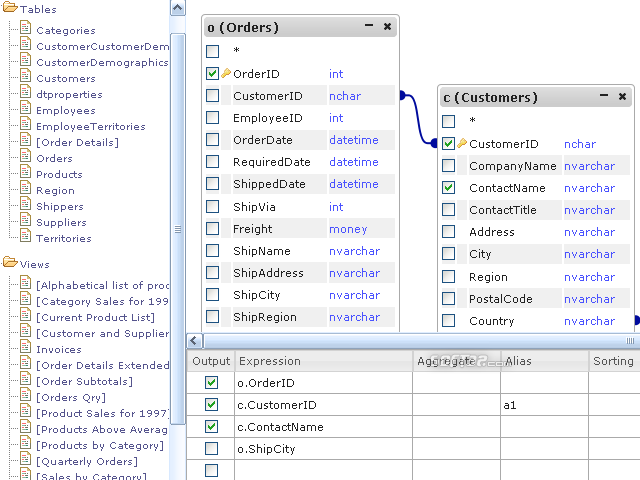Viewport: 640px width, 480px height.
Task: Click the table icon beside dtproperties
Action: 25,92
